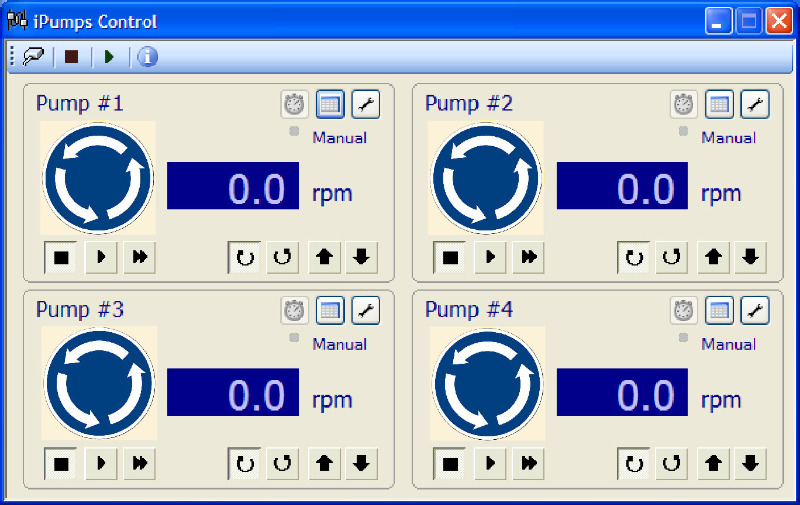Fast forward Pump #3
800x505 pixels.
[x=140, y=463]
